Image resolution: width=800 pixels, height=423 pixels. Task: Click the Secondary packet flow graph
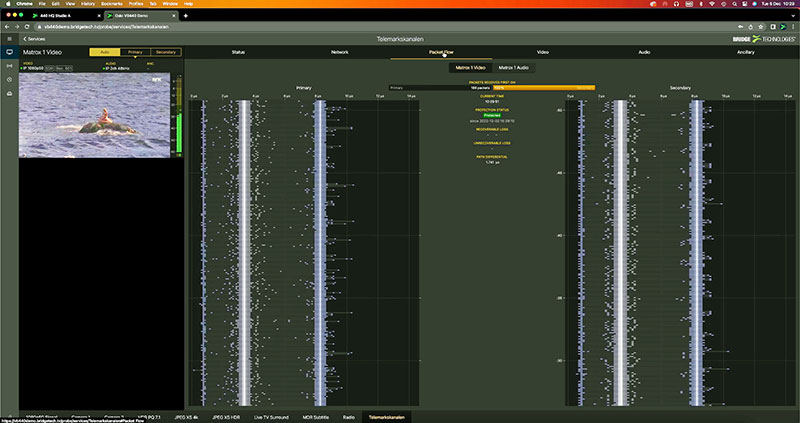(680, 253)
